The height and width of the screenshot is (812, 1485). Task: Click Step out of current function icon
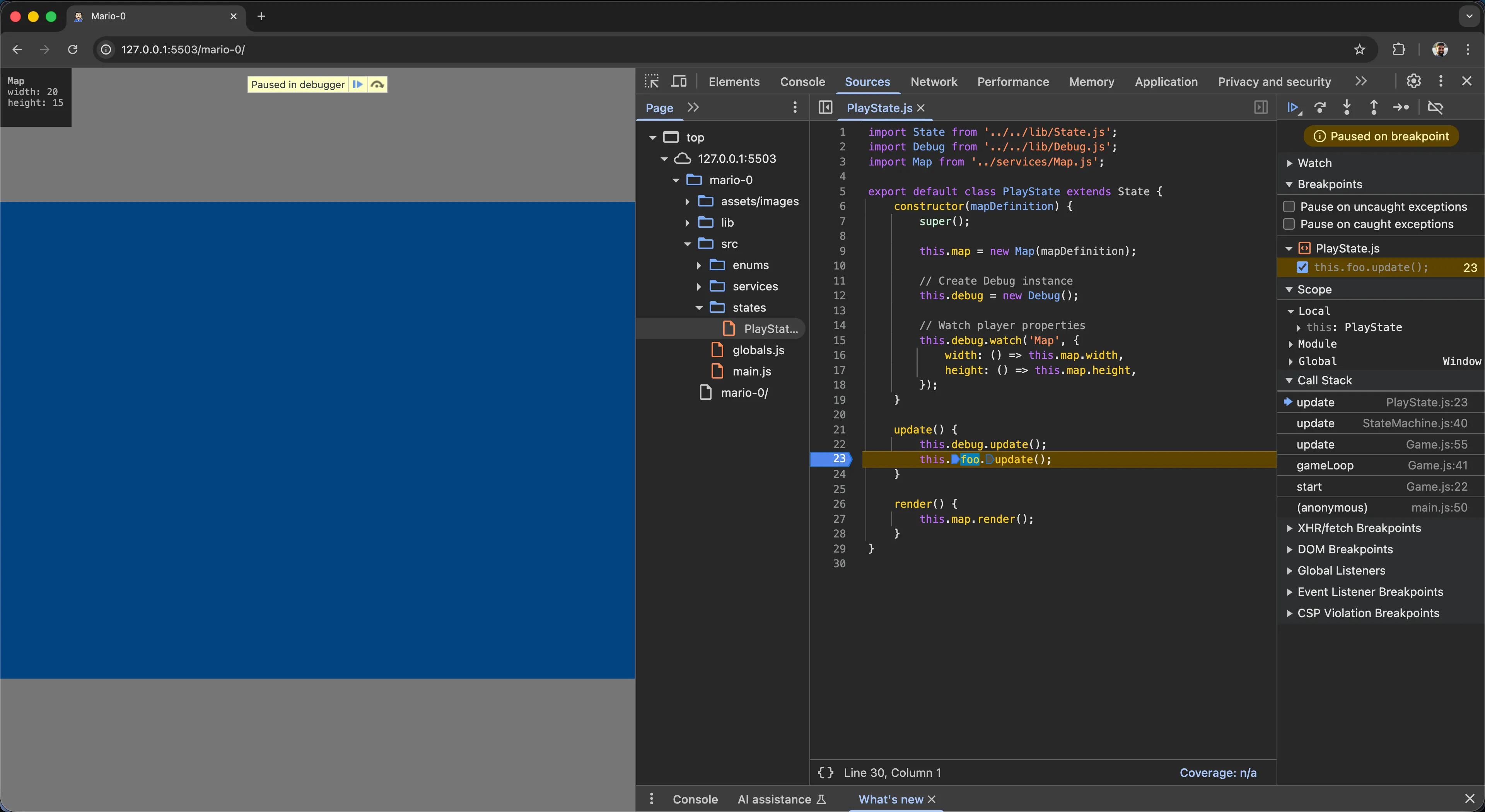[1374, 107]
